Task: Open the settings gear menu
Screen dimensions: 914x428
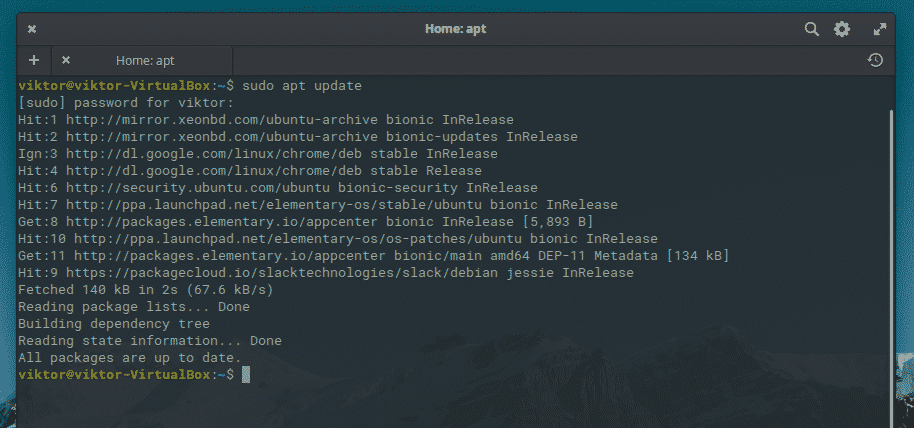Action: pos(842,29)
